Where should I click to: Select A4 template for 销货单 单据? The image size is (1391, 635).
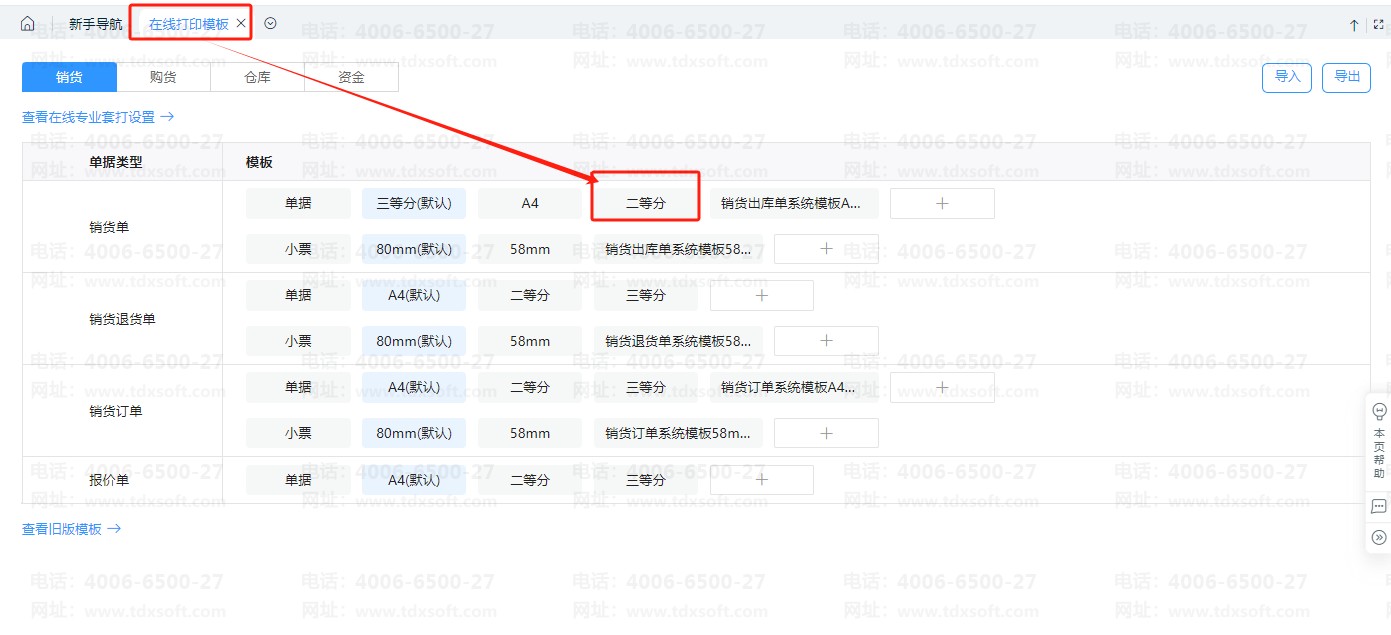point(530,203)
